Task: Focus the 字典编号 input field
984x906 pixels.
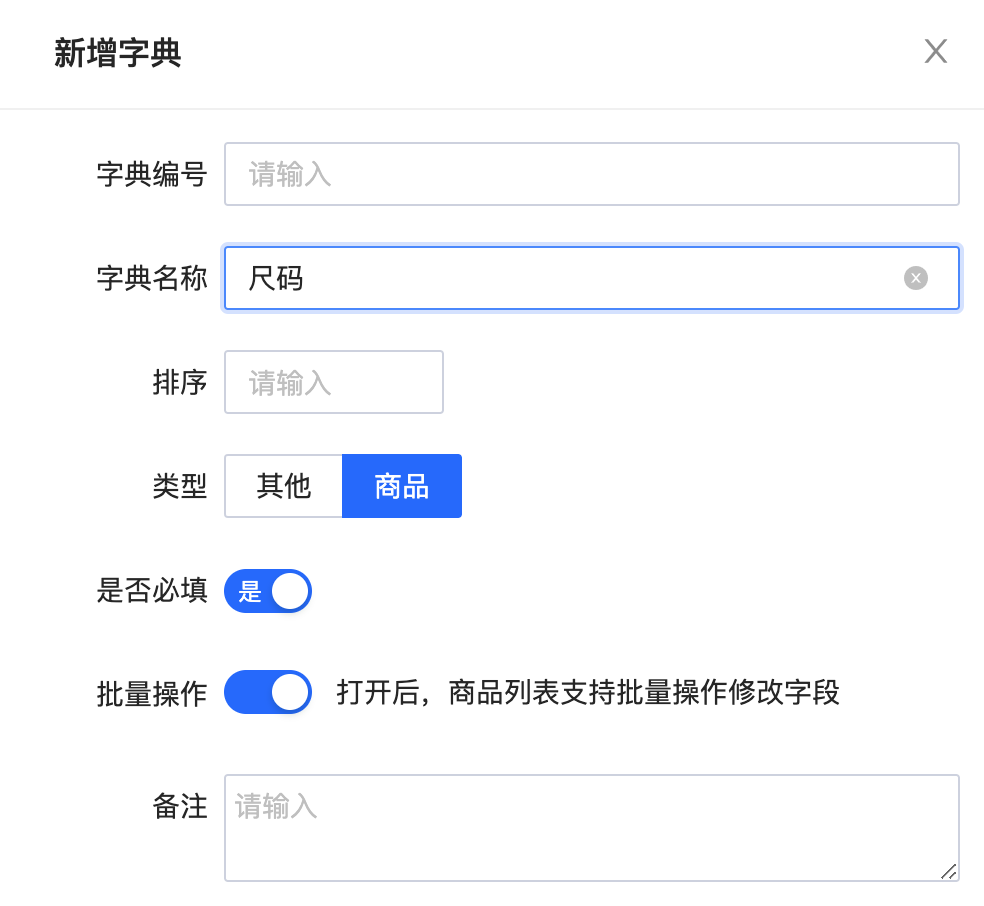Action: (591, 174)
